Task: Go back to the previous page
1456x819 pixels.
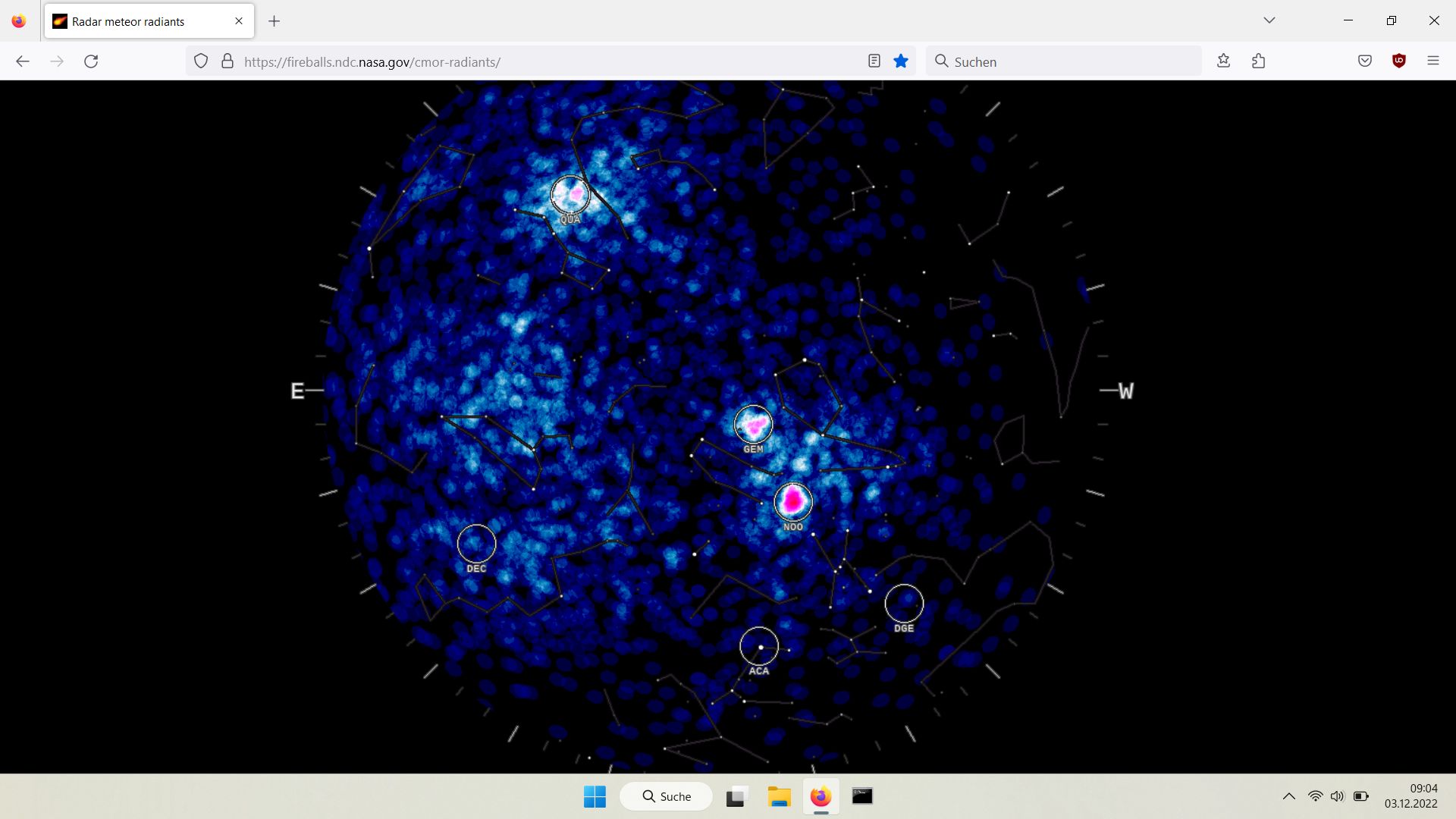Action: click(23, 61)
